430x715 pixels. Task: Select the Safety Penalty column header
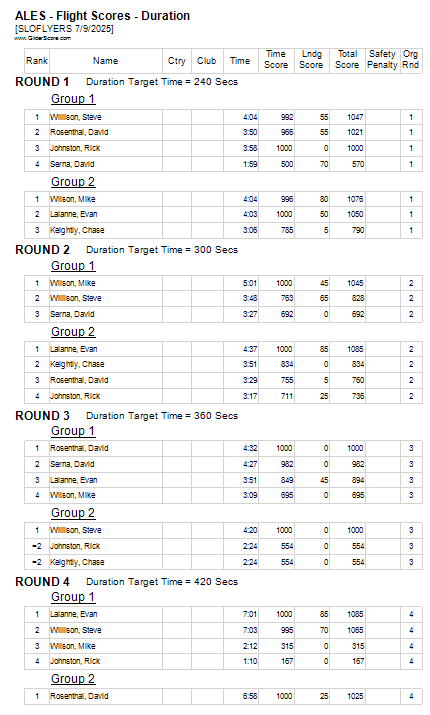coord(383,60)
